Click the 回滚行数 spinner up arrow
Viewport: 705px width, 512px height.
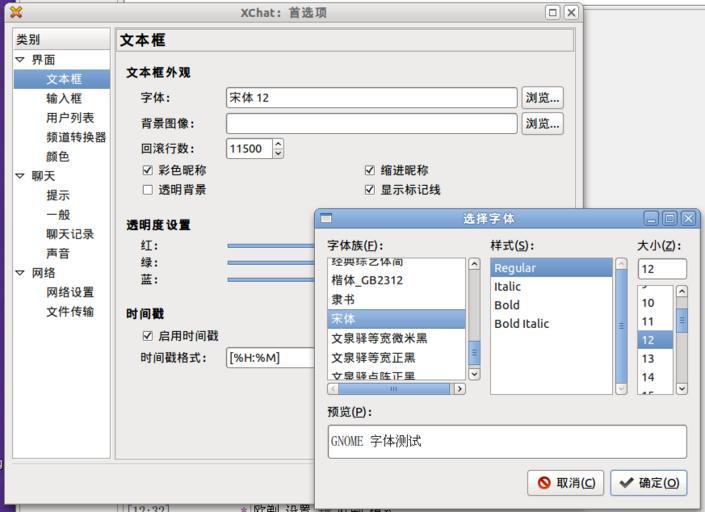coord(278,144)
